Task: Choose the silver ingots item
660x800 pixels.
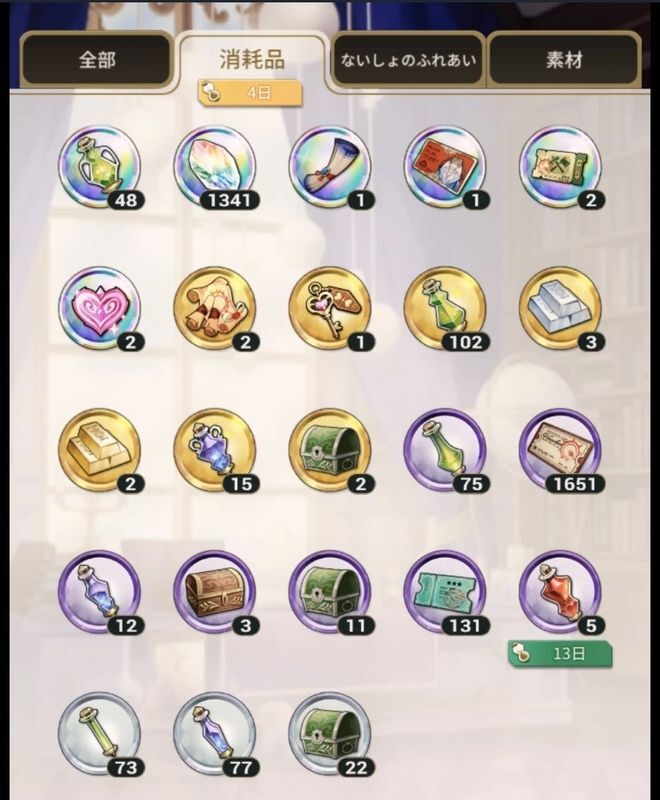Action: coord(560,309)
